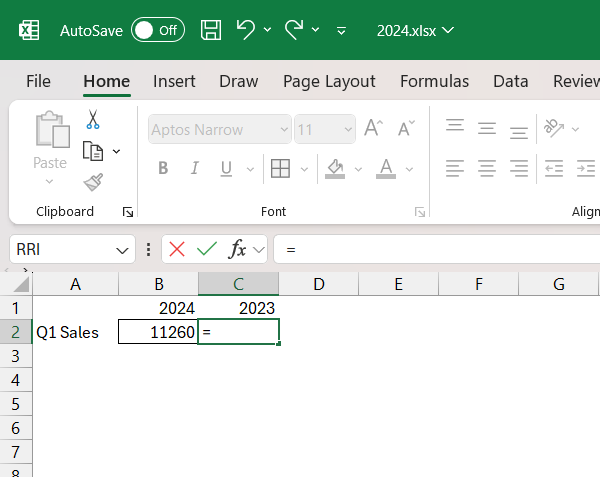
Task: Cancel the formula entry with red X
Action: click(177, 249)
